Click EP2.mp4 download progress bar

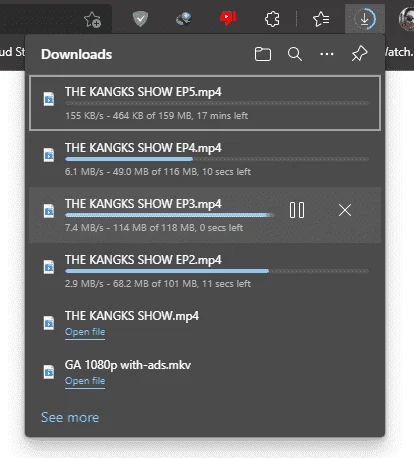pos(217,271)
